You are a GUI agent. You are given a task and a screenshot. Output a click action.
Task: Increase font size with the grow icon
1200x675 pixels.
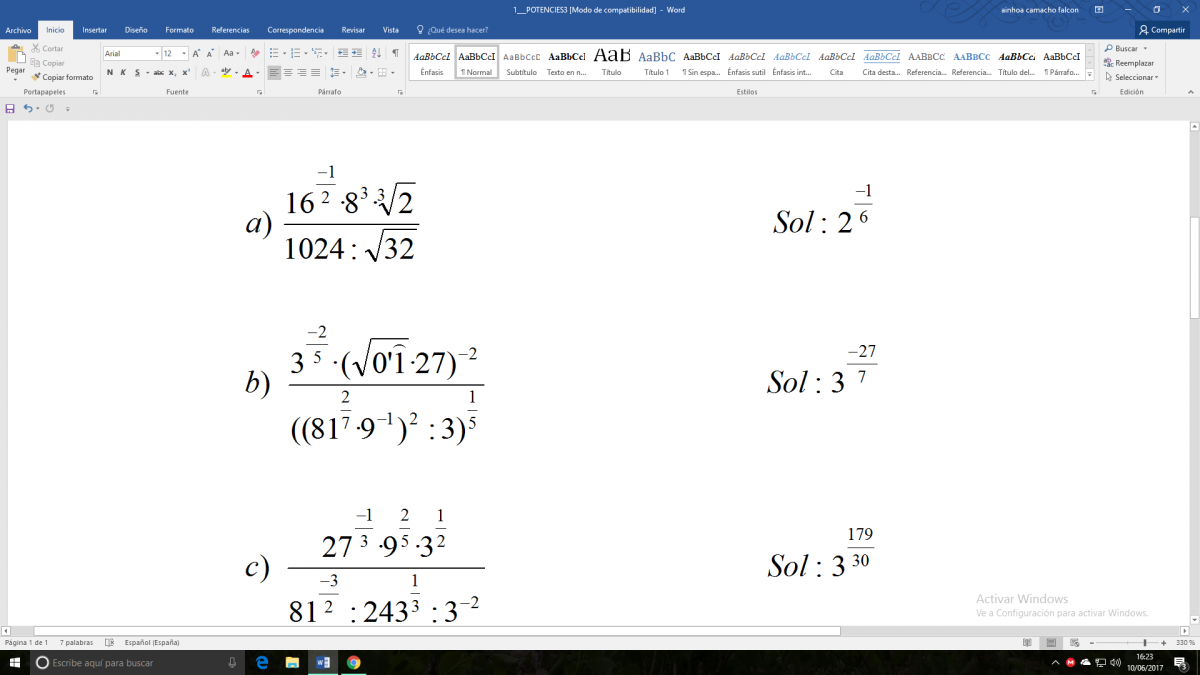(x=196, y=53)
